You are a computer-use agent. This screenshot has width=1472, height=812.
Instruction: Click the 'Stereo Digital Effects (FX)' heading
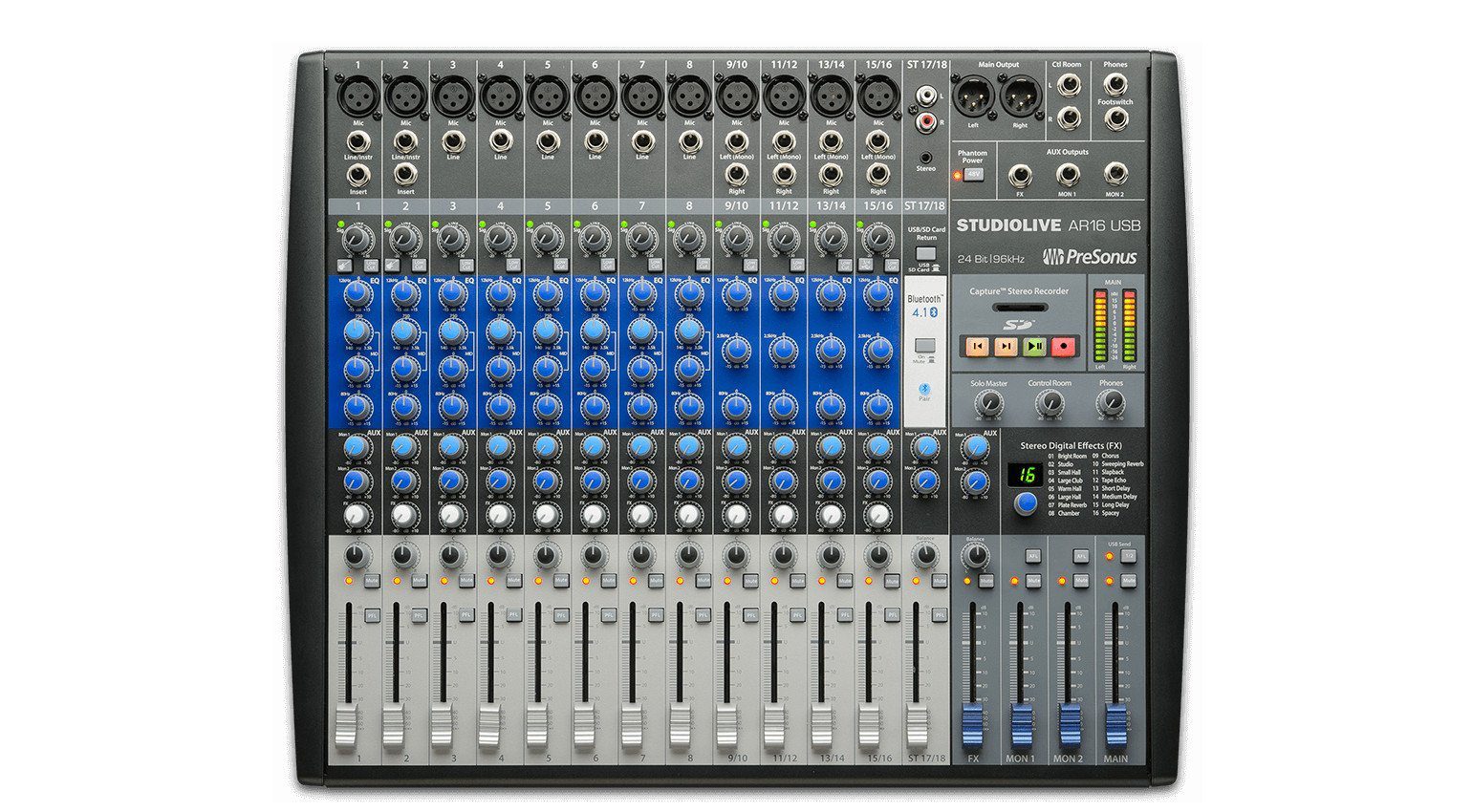tap(1071, 445)
